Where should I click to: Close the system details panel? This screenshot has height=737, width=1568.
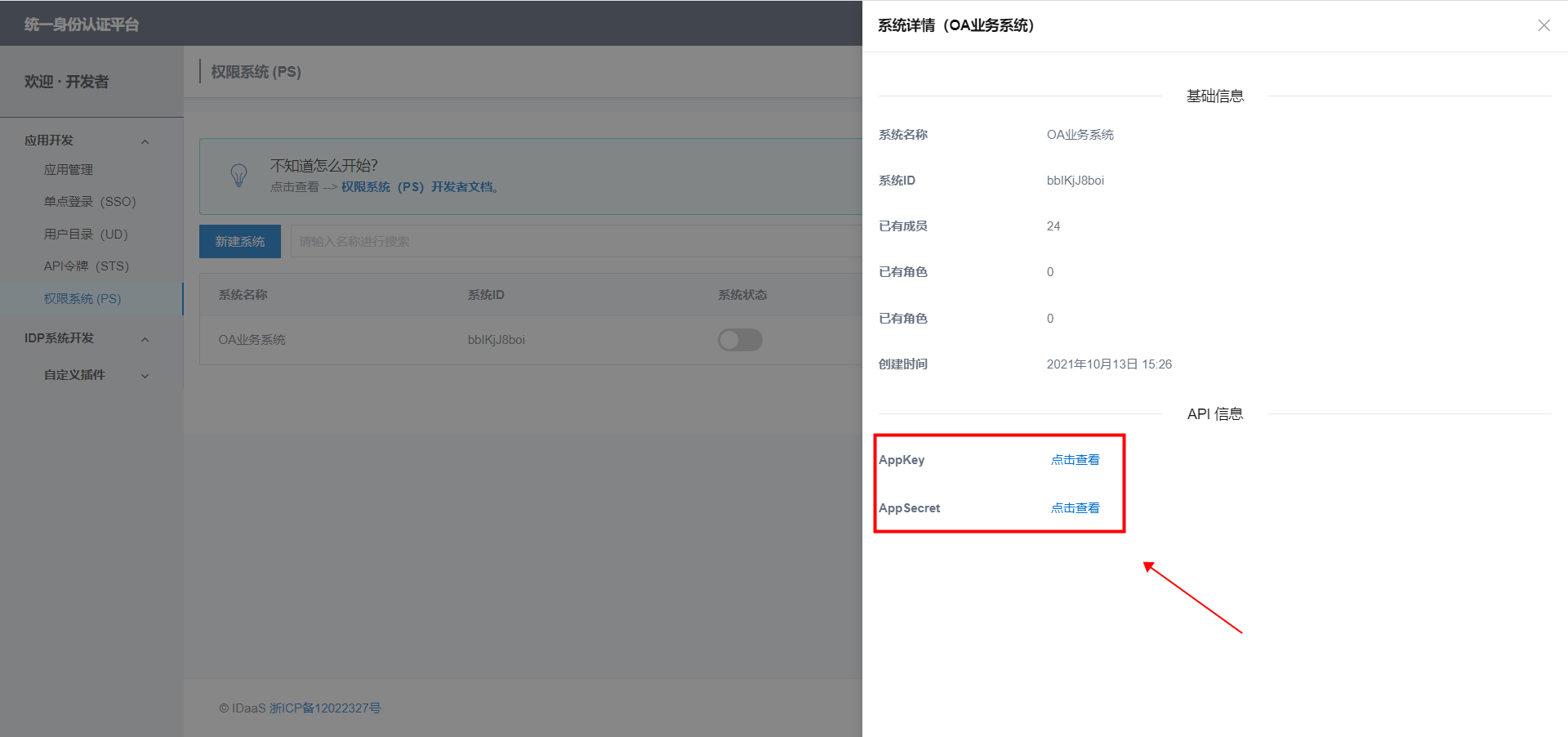[x=1543, y=25]
